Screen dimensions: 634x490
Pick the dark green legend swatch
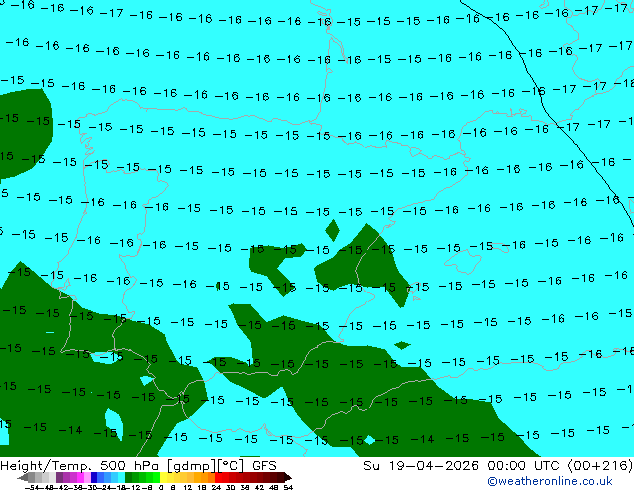[129, 477]
